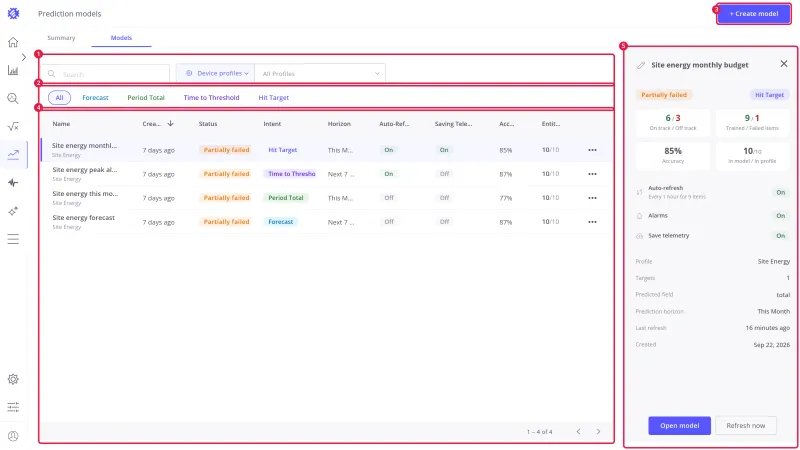Open the All Profiles combo box
This screenshot has height=450, width=800.
tap(320, 73)
